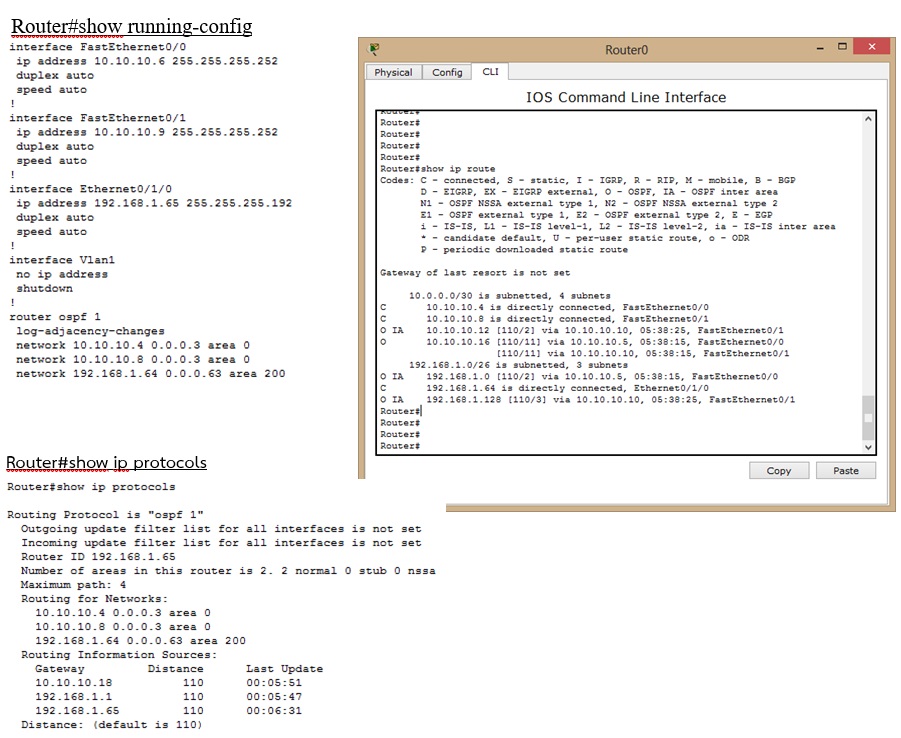Viewport: 901px width, 738px height.
Task: Click 'interface Vlan1' line
Action: (x=62, y=260)
